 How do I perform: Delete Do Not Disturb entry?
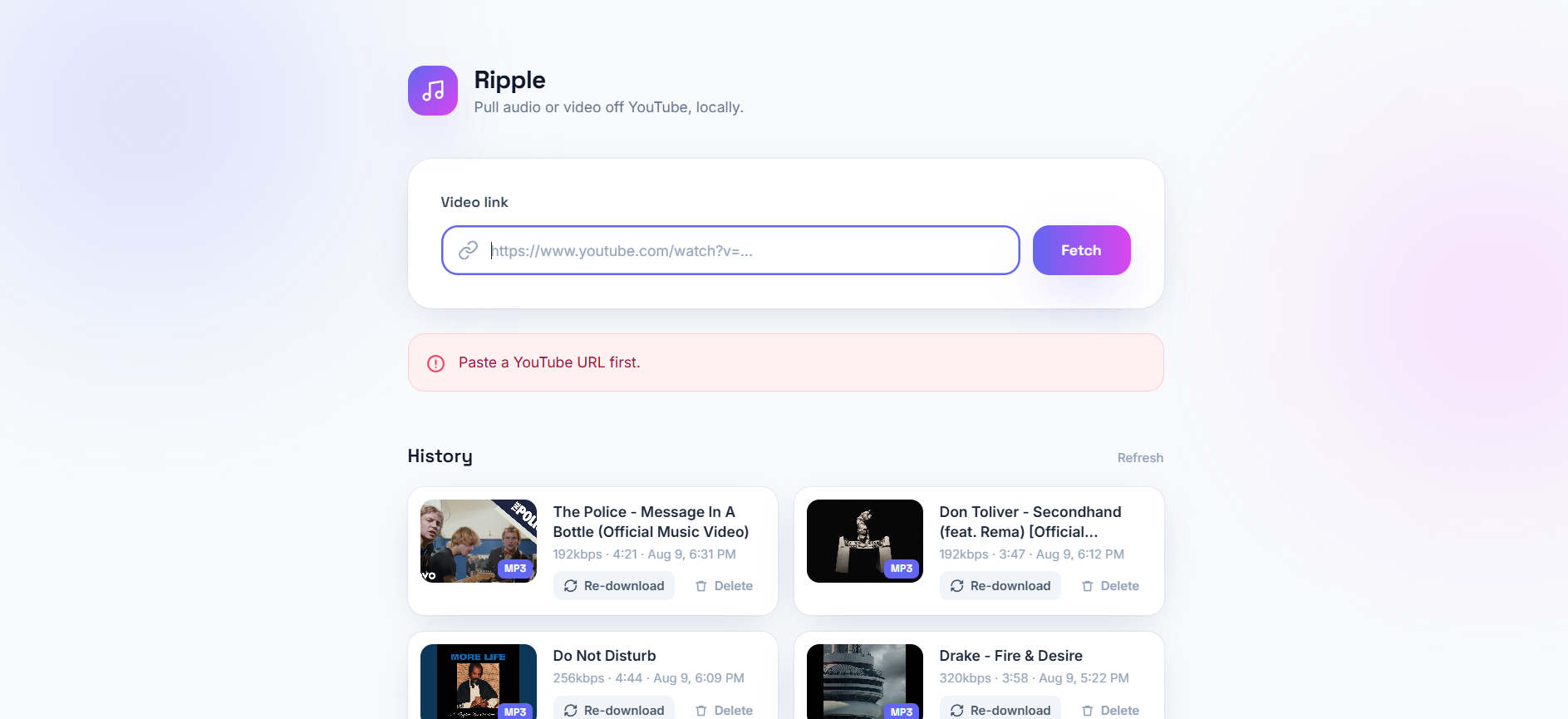coord(724,711)
